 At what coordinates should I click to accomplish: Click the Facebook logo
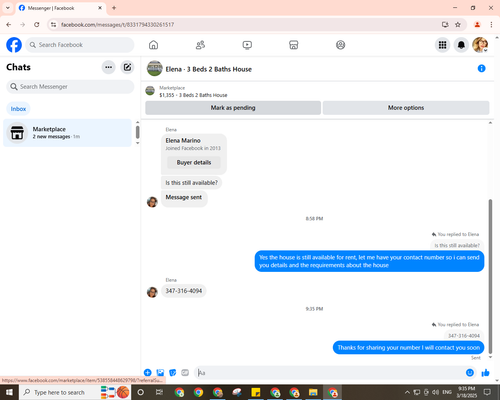[14, 45]
